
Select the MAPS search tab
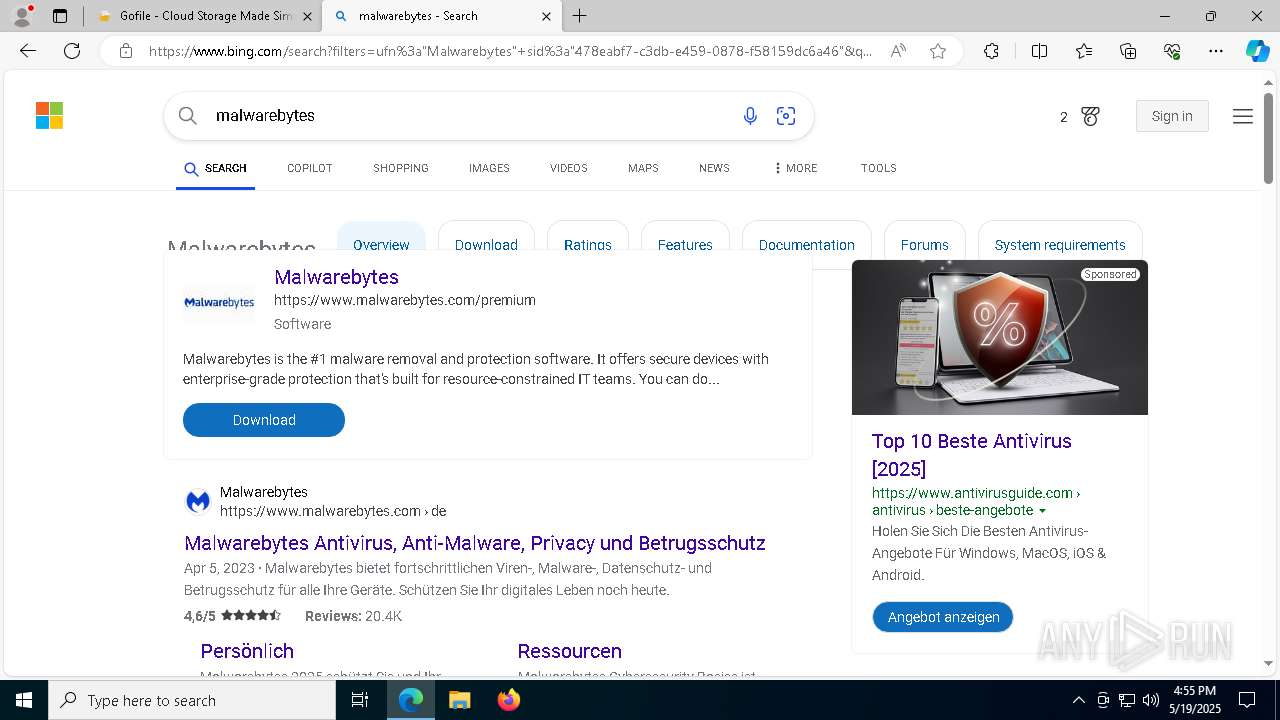point(643,168)
